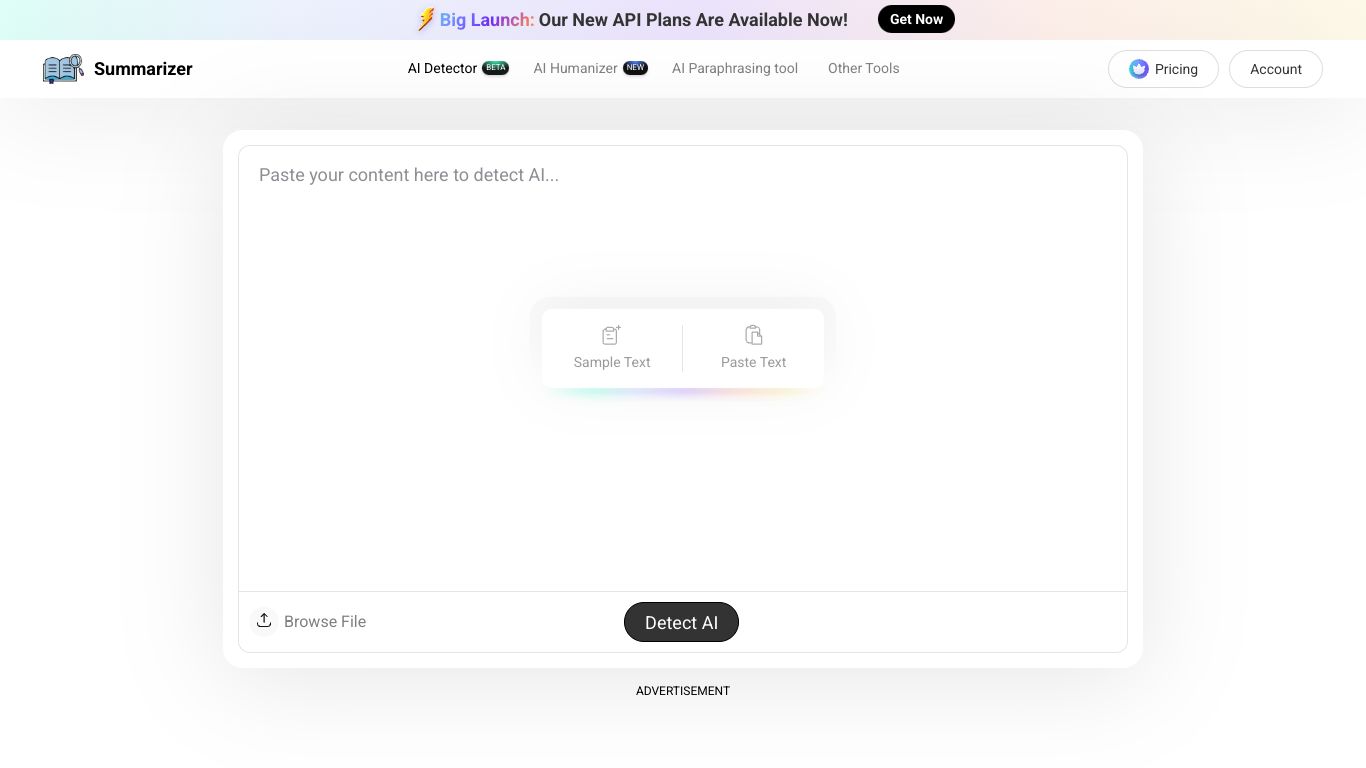1366x768 pixels.
Task: Click the Sample Text document icon
Action: (x=611, y=335)
